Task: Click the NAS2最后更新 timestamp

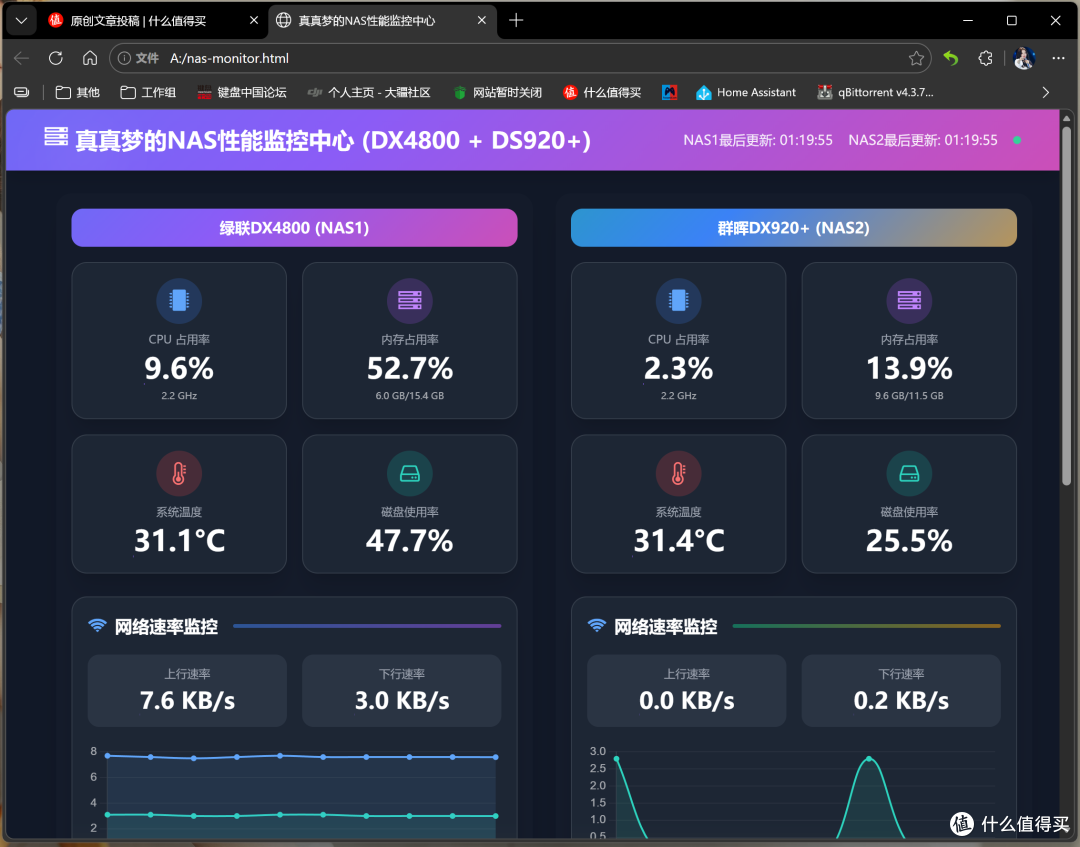Action: pos(923,140)
